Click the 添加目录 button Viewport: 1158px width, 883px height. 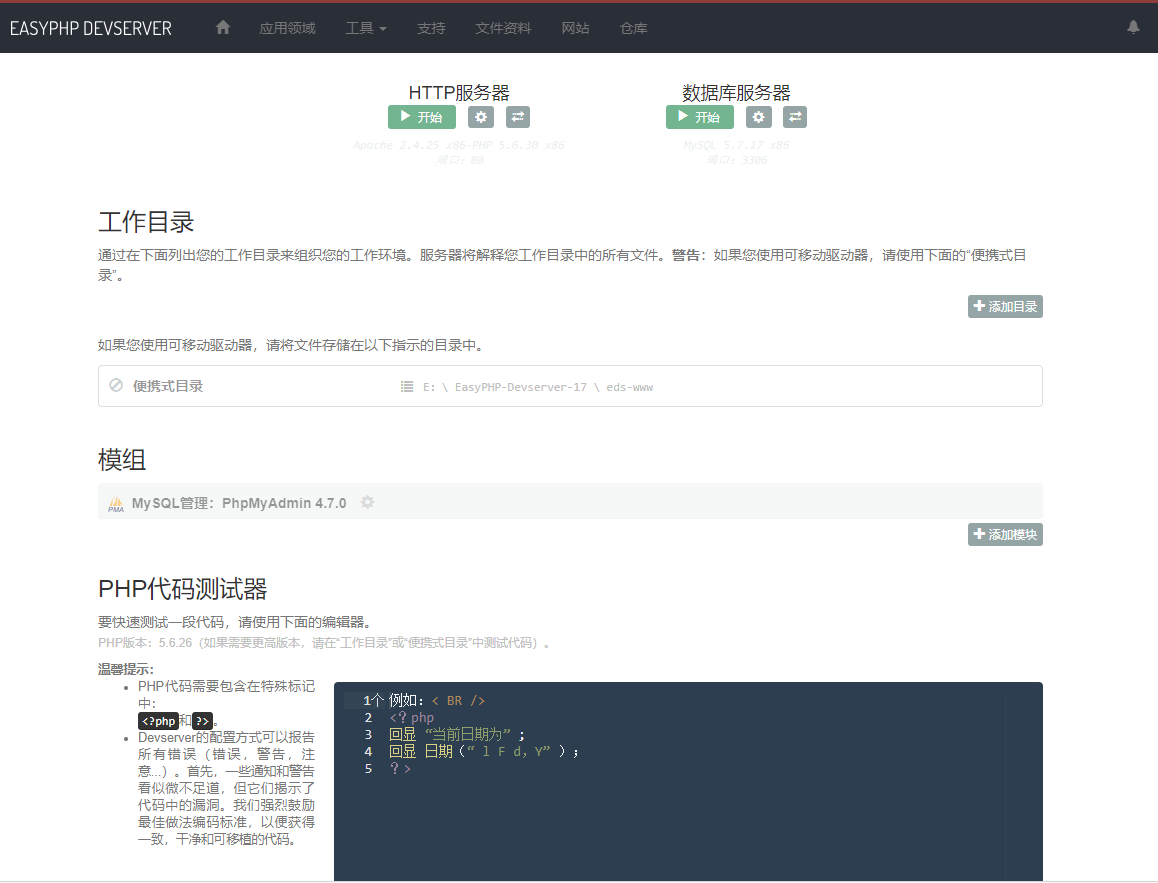click(x=1004, y=306)
